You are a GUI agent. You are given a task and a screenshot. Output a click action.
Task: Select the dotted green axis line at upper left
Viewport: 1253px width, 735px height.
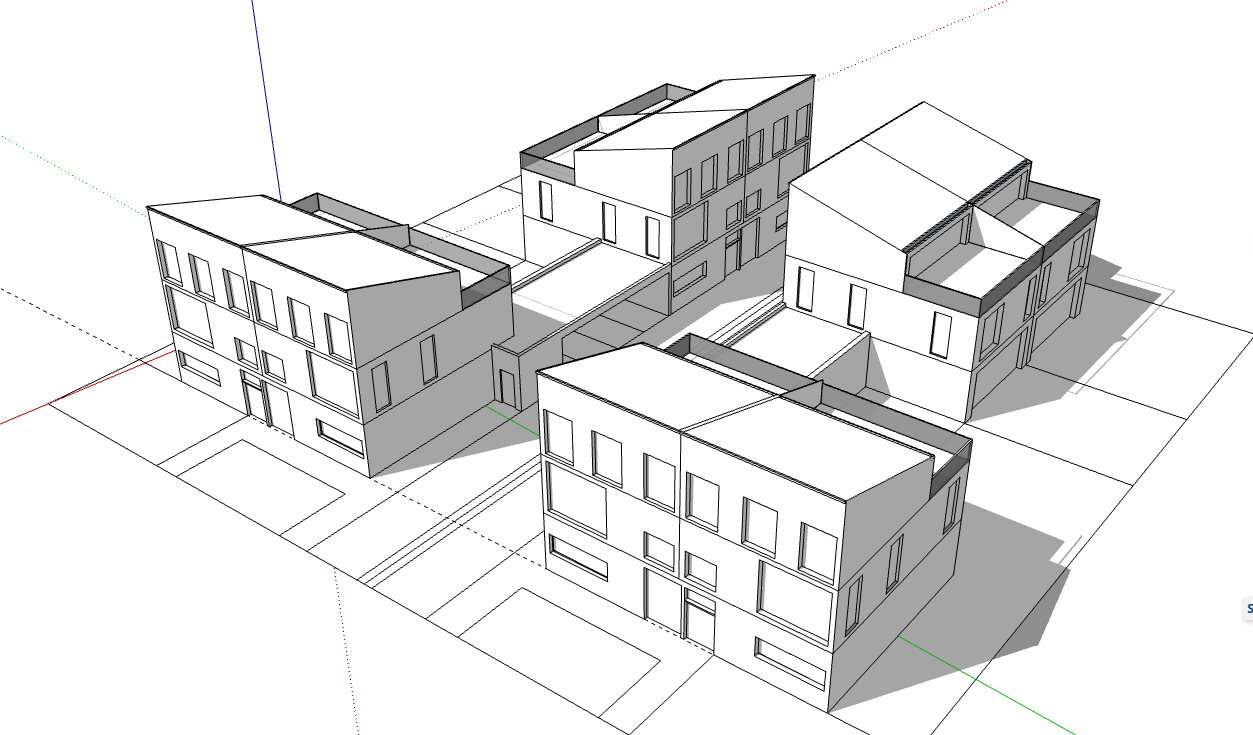click(70, 171)
